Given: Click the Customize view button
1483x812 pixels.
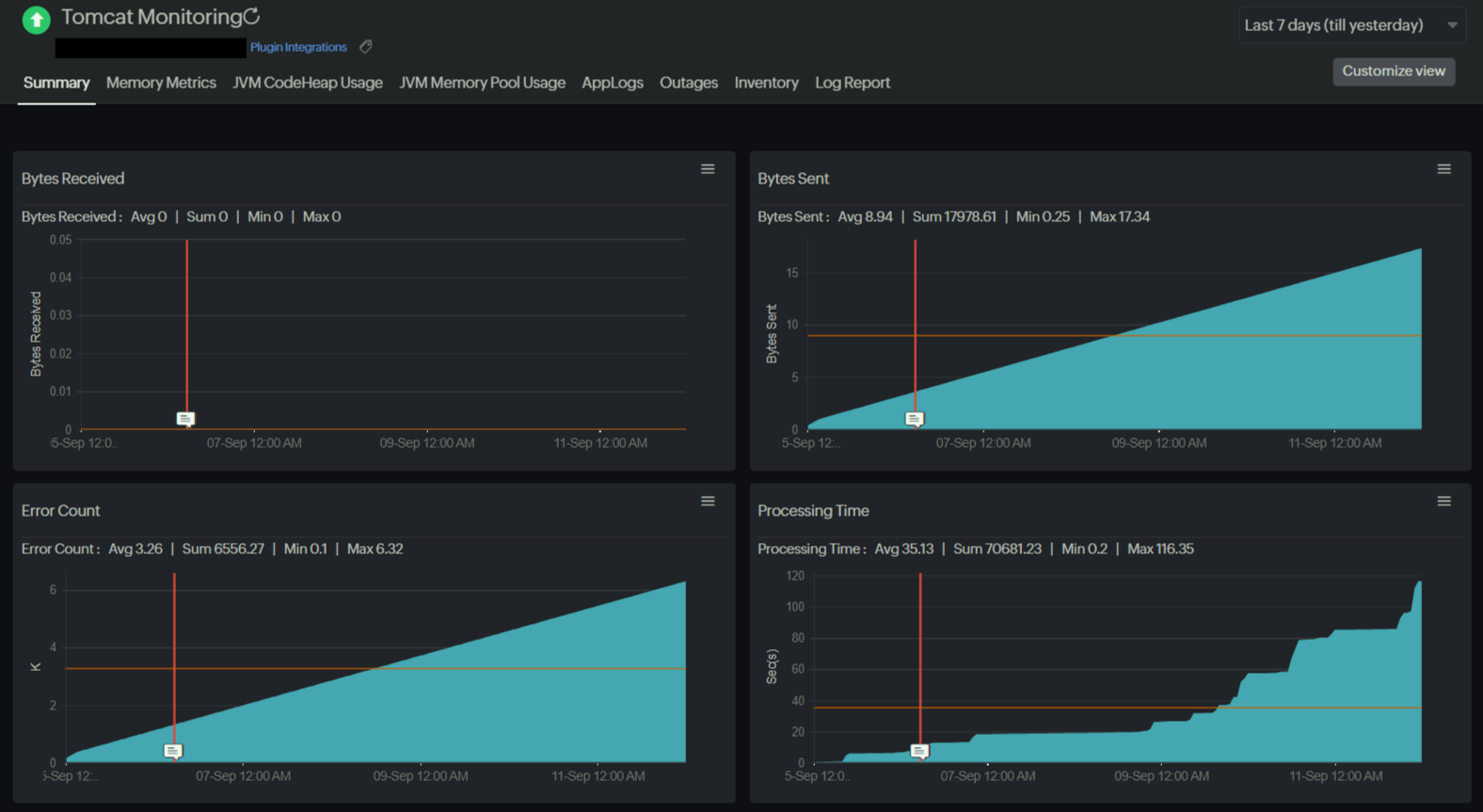Looking at the screenshot, I should point(1394,72).
